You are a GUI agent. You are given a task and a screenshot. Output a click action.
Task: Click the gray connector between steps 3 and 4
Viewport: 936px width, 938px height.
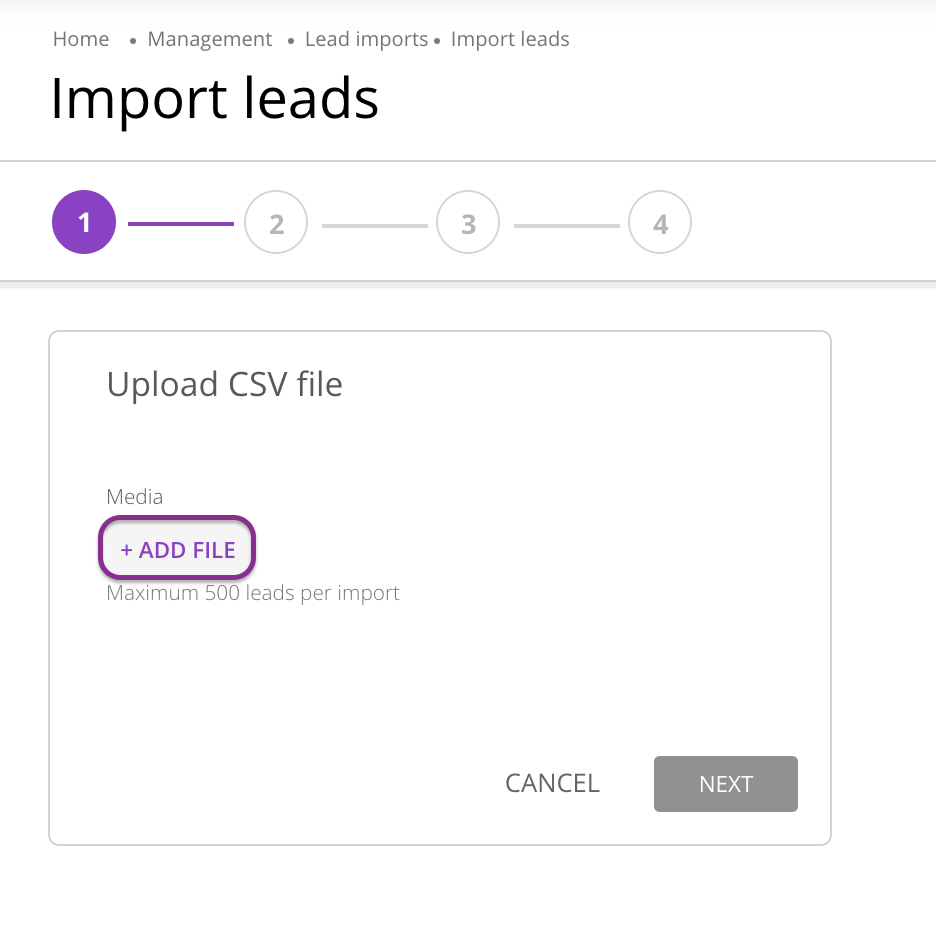click(x=565, y=225)
